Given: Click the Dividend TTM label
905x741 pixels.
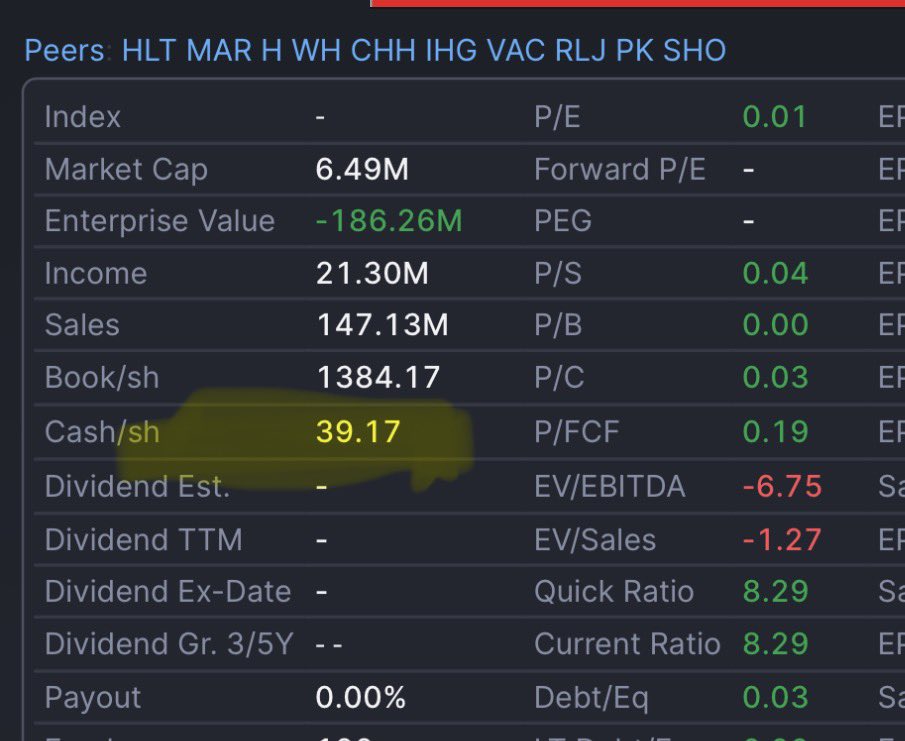Looking at the screenshot, I should click(144, 540).
